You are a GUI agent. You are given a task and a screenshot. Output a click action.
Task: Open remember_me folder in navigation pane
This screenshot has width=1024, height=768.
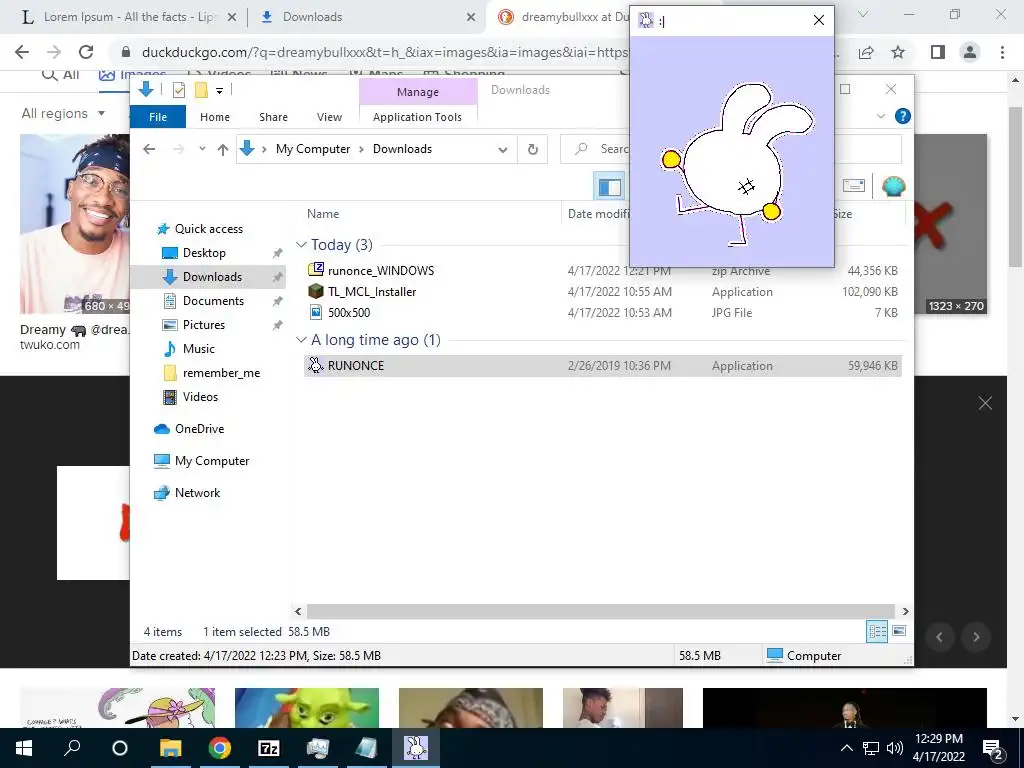point(221,373)
